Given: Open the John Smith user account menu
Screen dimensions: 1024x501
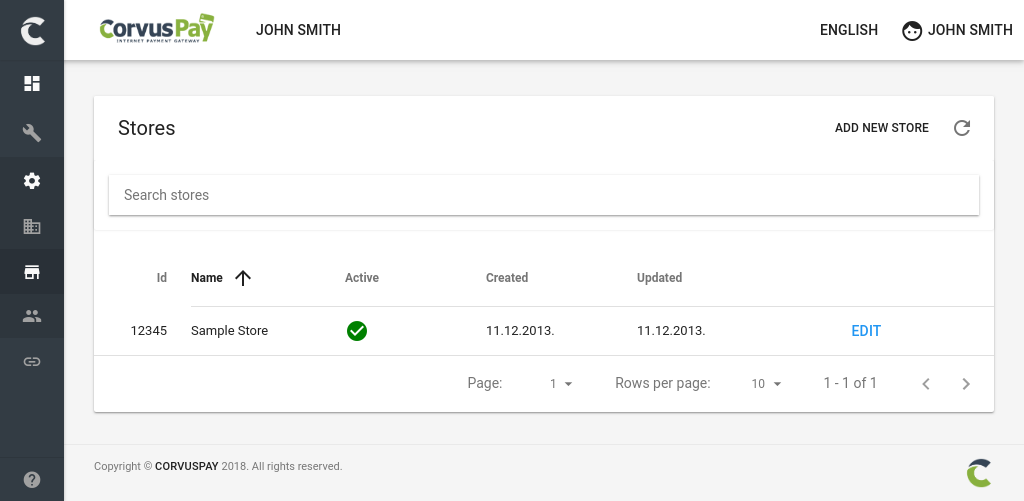Looking at the screenshot, I should click(x=957, y=30).
